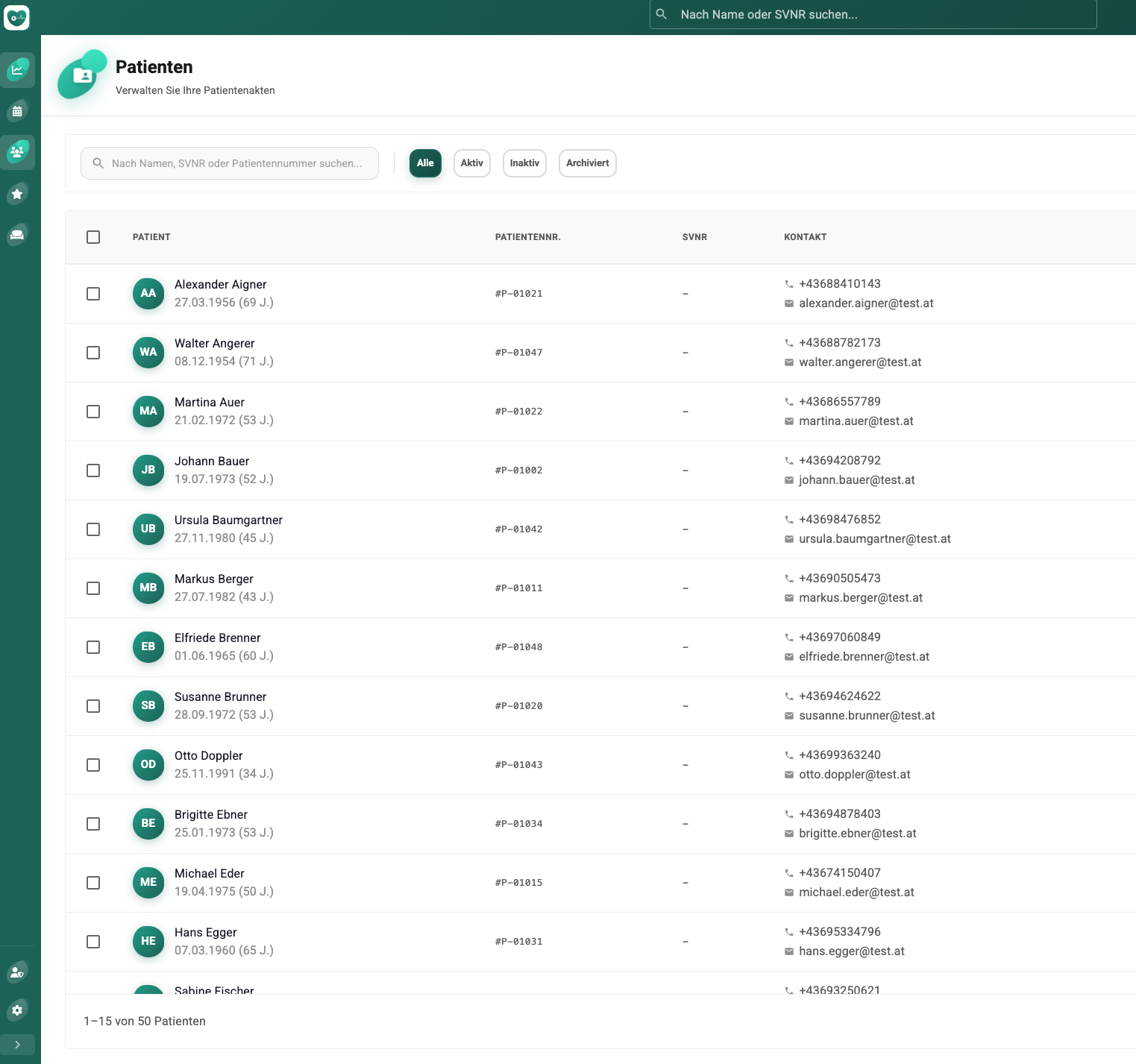Open the couch icon in sidebar
Image resolution: width=1136 pixels, height=1064 pixels.
tap(17, 235)
